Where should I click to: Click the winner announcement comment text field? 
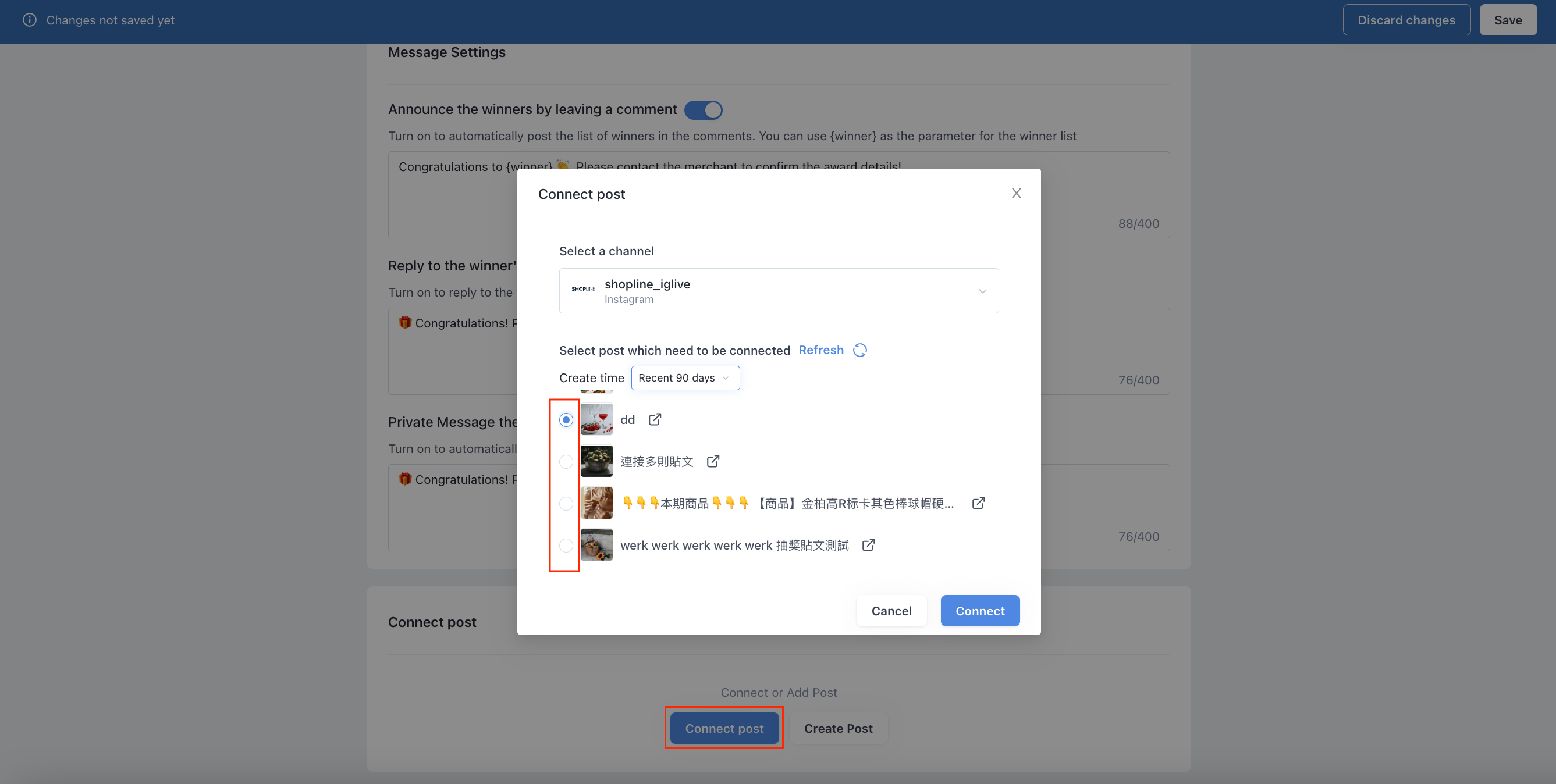(779, 195)
